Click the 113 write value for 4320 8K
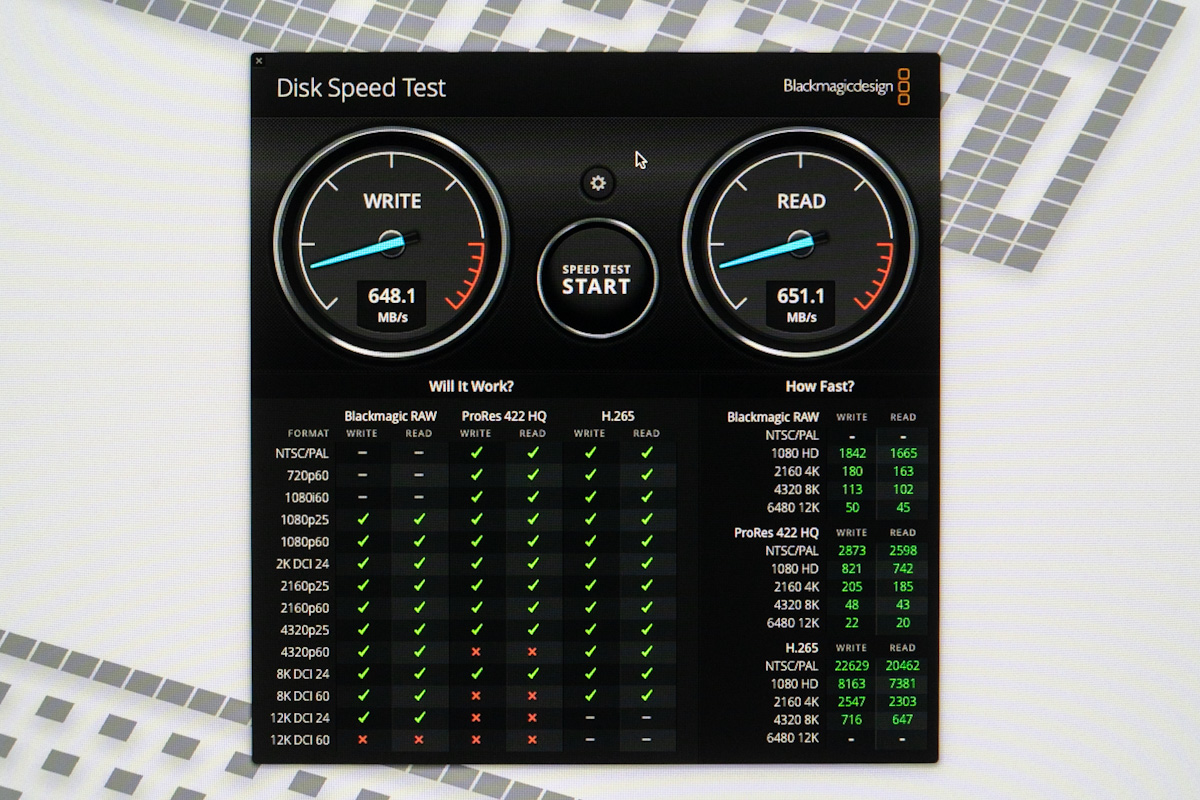The width and height of the screenshot is (1200, 800). point(852,489)
